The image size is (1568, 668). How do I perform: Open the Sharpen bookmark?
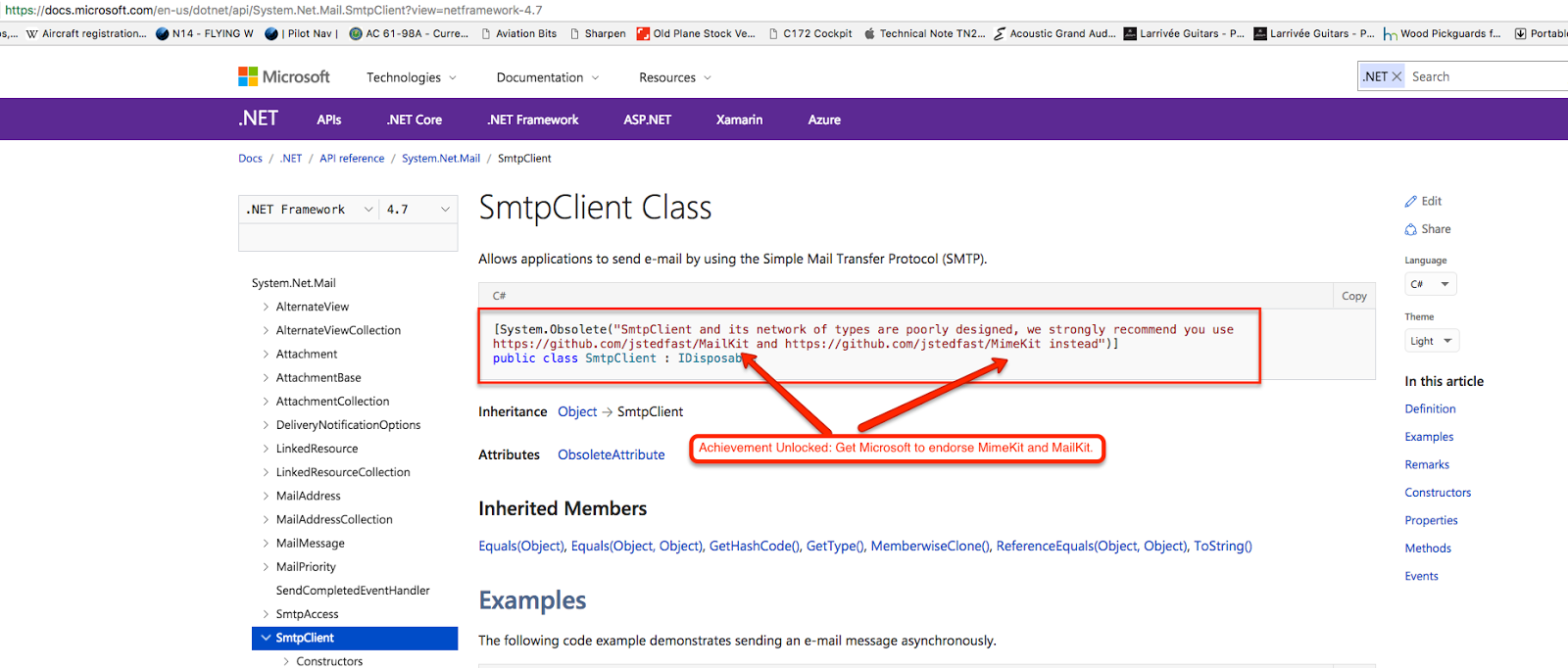click(598, 33)
